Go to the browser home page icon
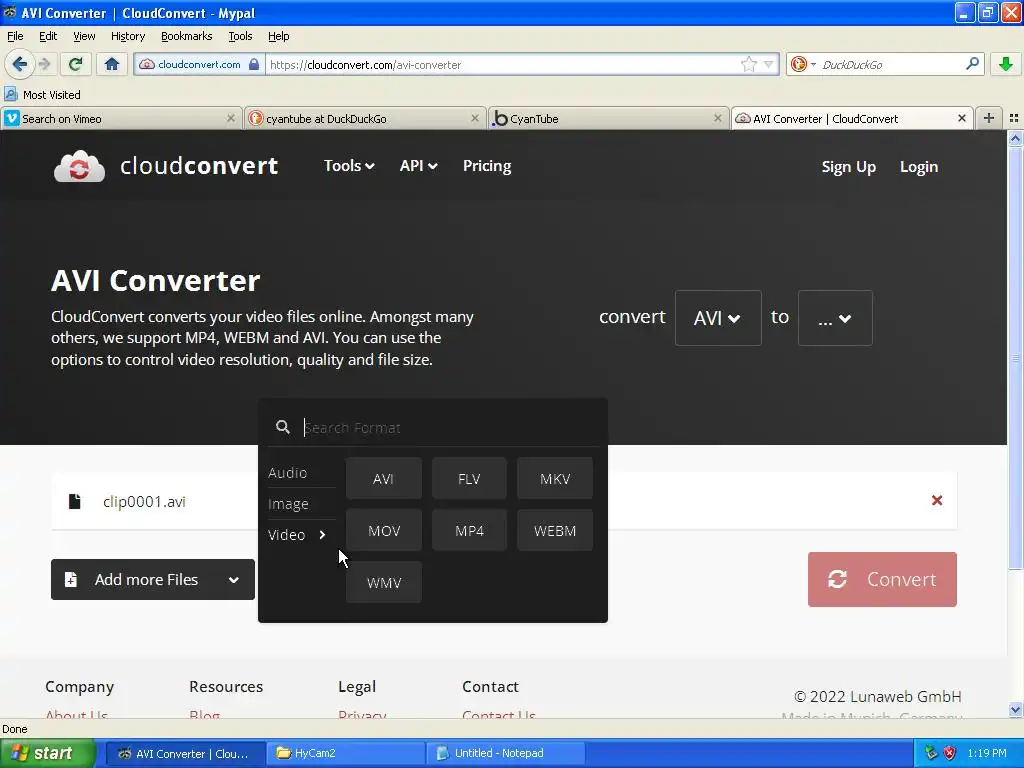The image size is (1024, 768). tap(112, 64)
